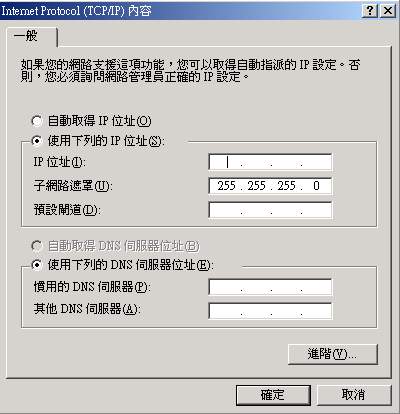Select 自動取得 DNS 伺服器位址 radio option
Screen dimensions: 400x414
37,246
